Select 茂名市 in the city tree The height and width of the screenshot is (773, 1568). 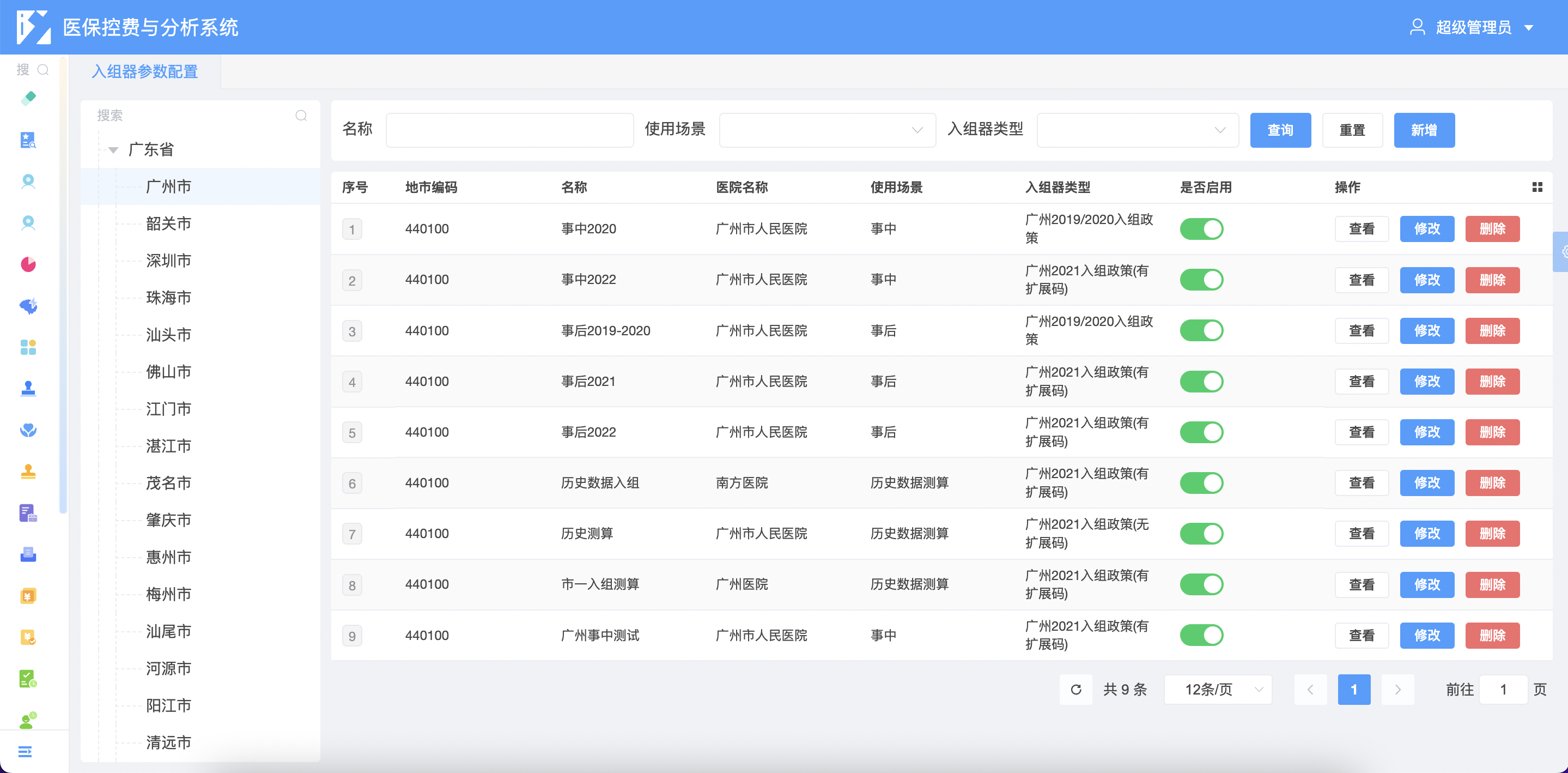pyautogui.click(x=168, y=483)
